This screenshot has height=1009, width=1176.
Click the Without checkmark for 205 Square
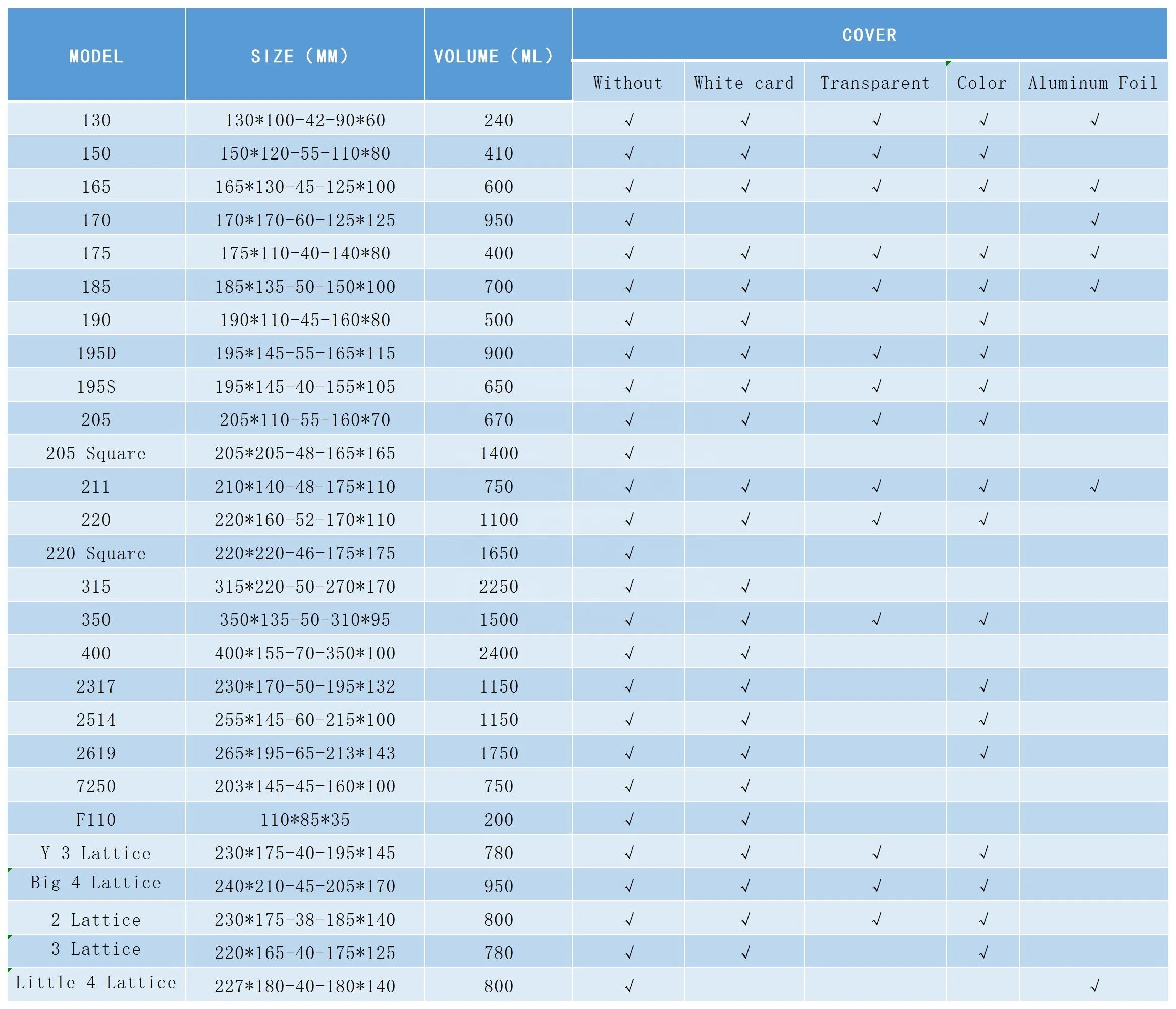click(x=629, y=453)
